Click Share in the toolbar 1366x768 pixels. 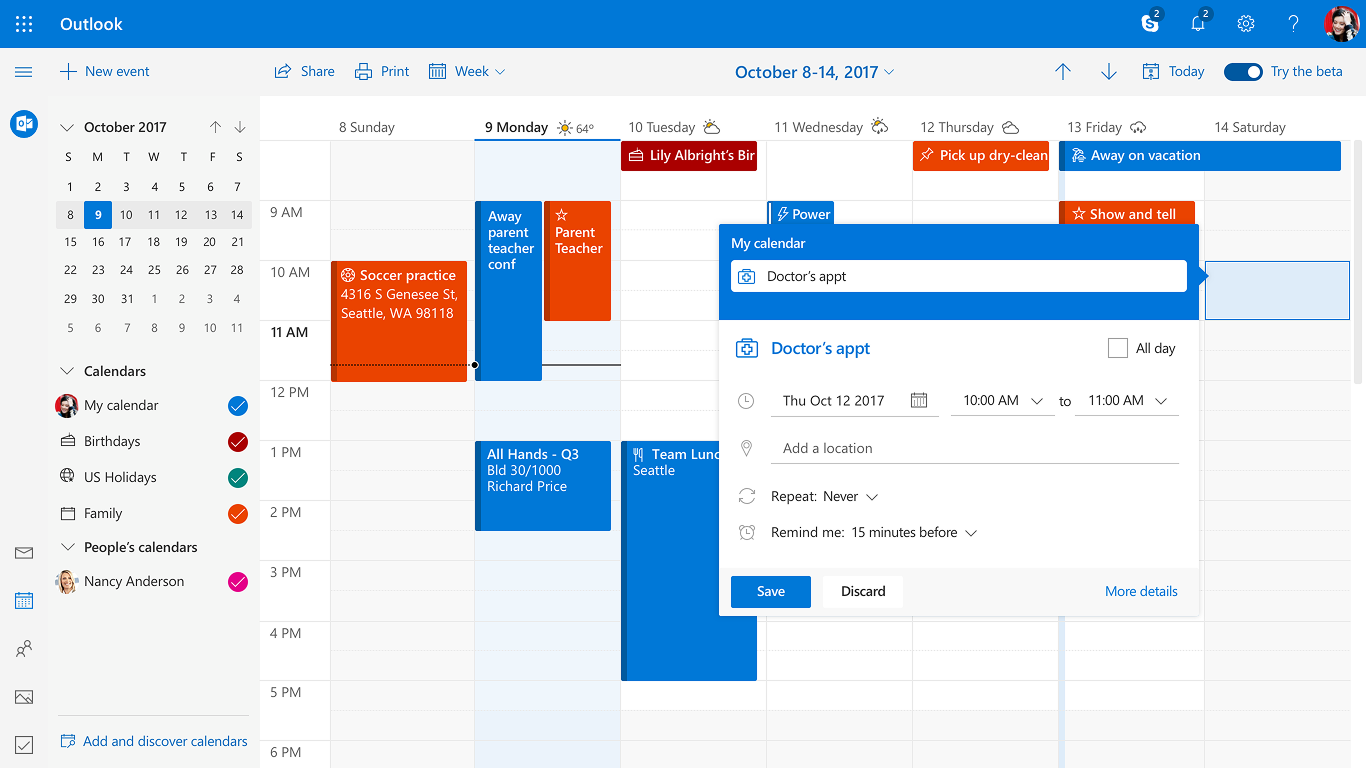(x=305, y=72)
